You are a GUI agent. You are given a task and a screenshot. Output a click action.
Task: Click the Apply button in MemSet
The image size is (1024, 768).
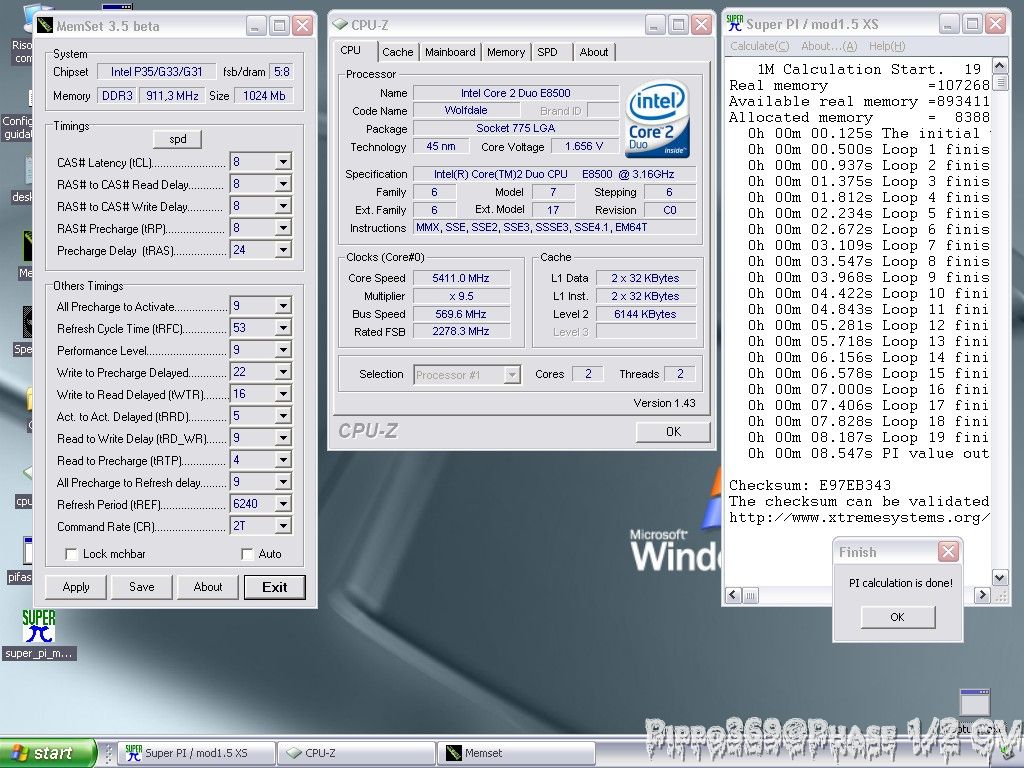[76, 587]
